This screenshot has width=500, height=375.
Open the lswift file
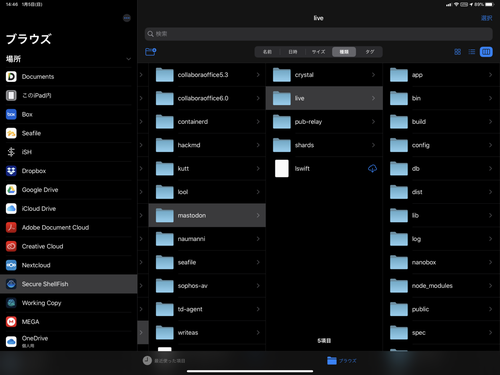(324, 169)
